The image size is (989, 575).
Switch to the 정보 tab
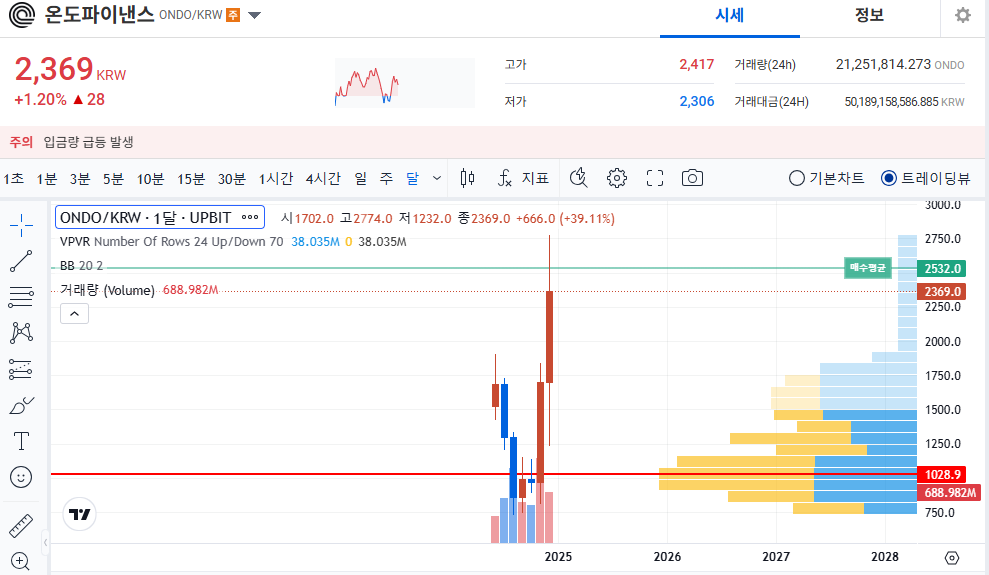(x=869, y=15)
